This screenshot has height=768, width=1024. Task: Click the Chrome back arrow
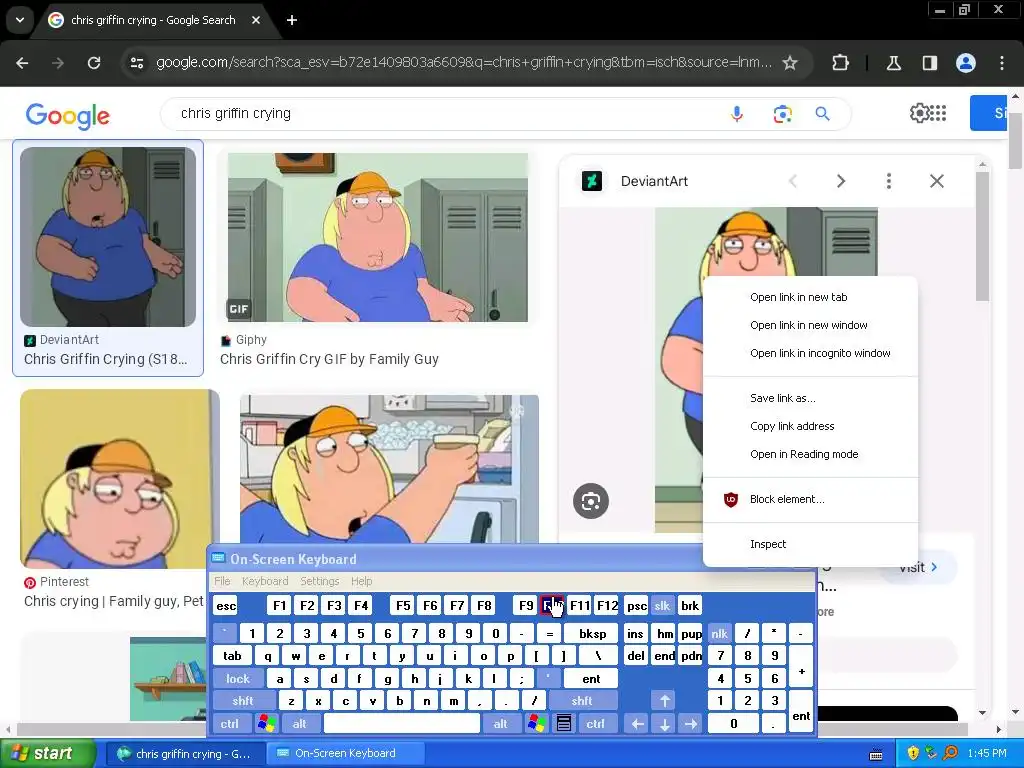click(x=22, y=63)
